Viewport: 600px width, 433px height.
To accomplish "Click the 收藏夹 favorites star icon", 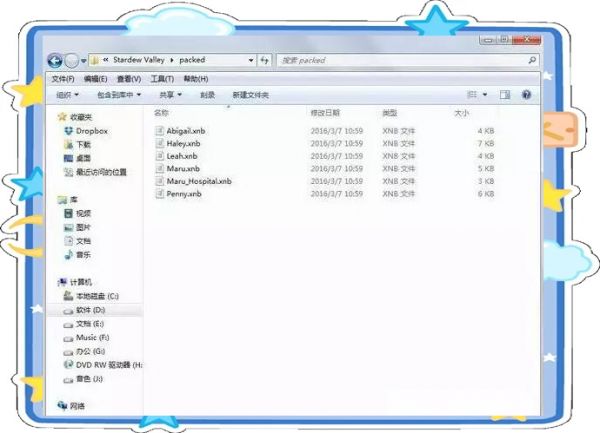I will tap(62, 117).
